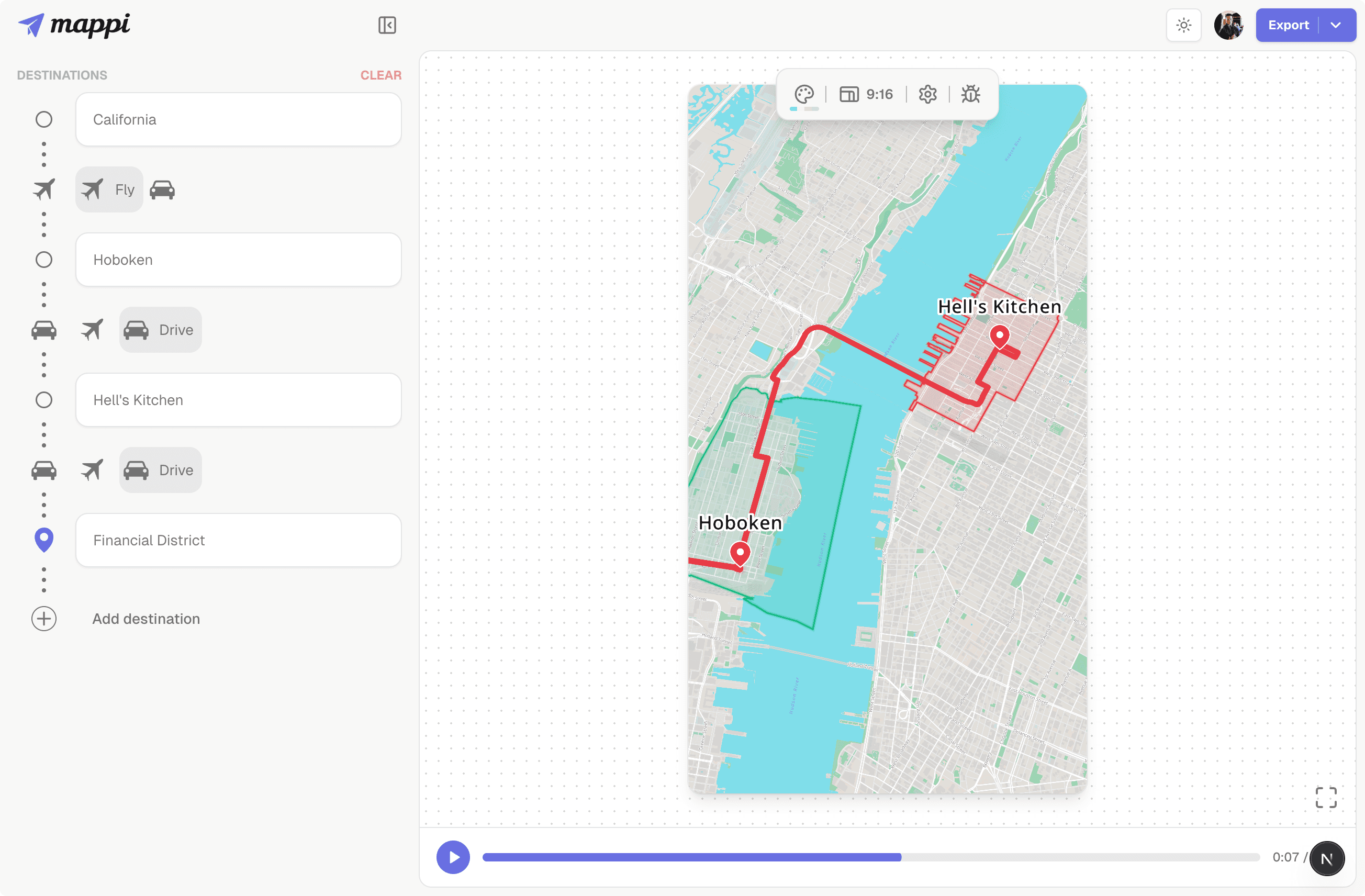Screen dimensions: 1365x896
Task: Add a new destination
Action: pos(43,619)
